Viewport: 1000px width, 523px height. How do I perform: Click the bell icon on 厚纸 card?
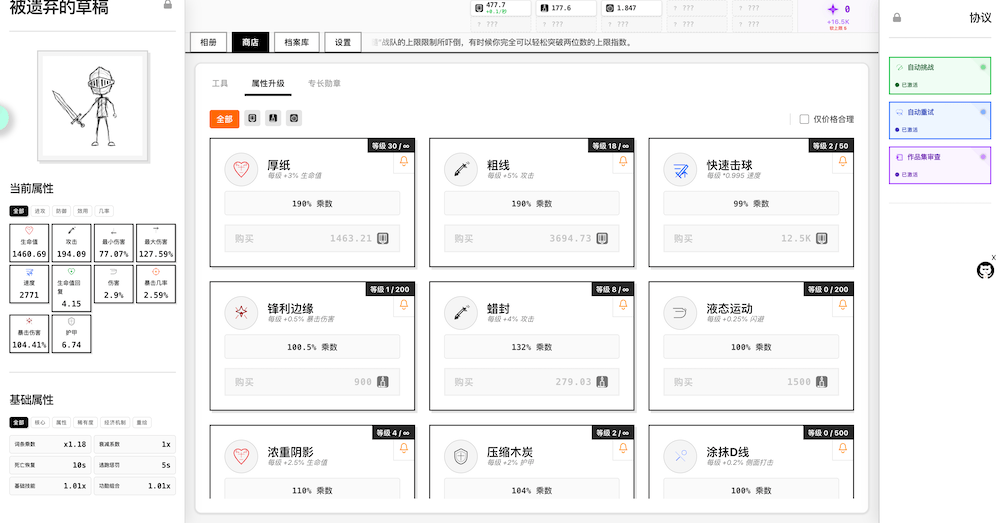405,163
